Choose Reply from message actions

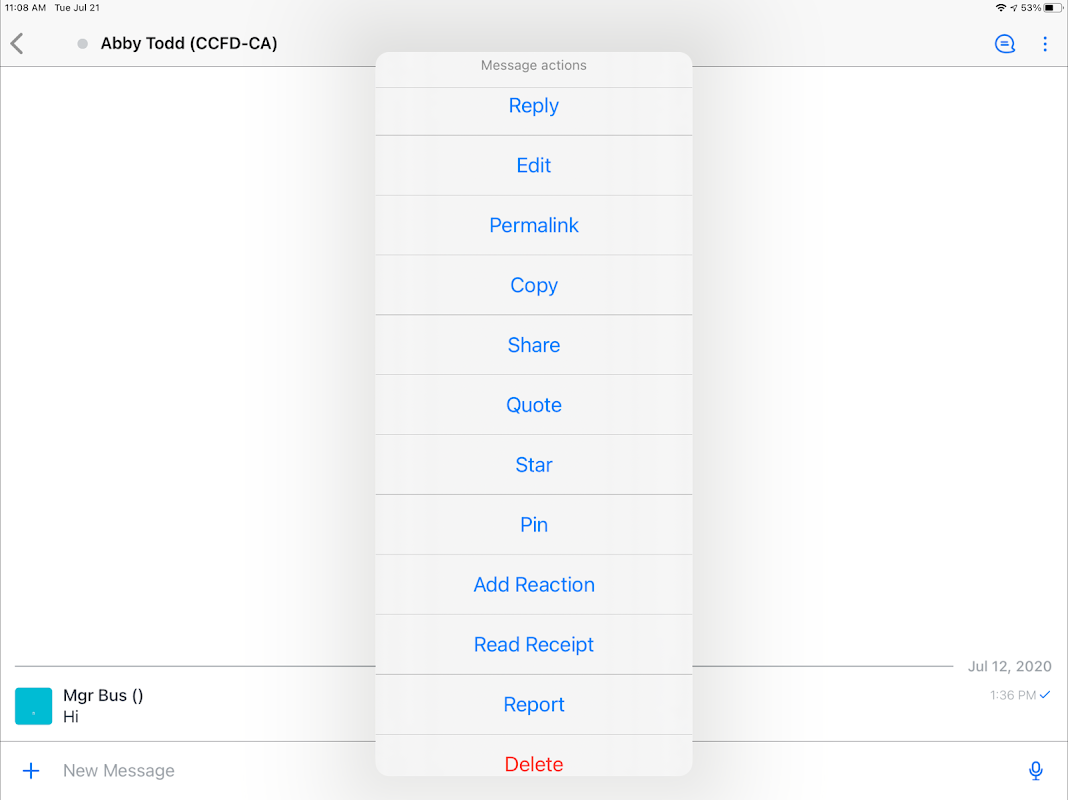coord(534,106)
